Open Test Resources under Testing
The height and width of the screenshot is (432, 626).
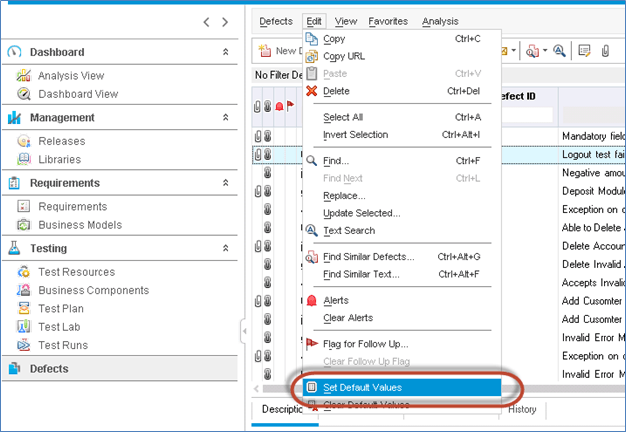[x=76, y=272]
